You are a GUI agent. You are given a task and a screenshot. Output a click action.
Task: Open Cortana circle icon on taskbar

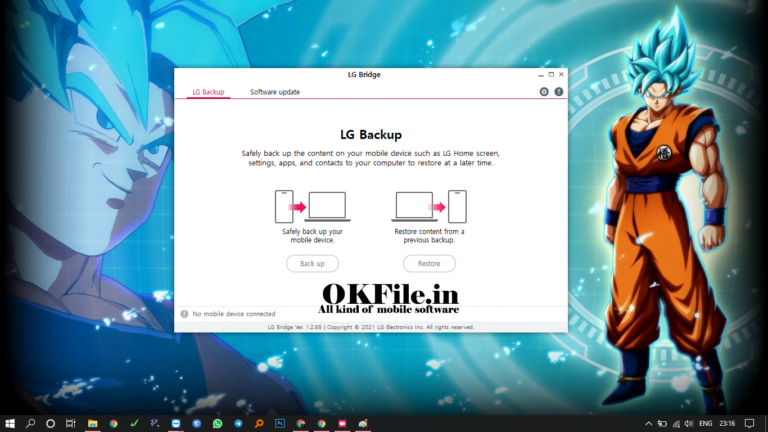point(50,424)
